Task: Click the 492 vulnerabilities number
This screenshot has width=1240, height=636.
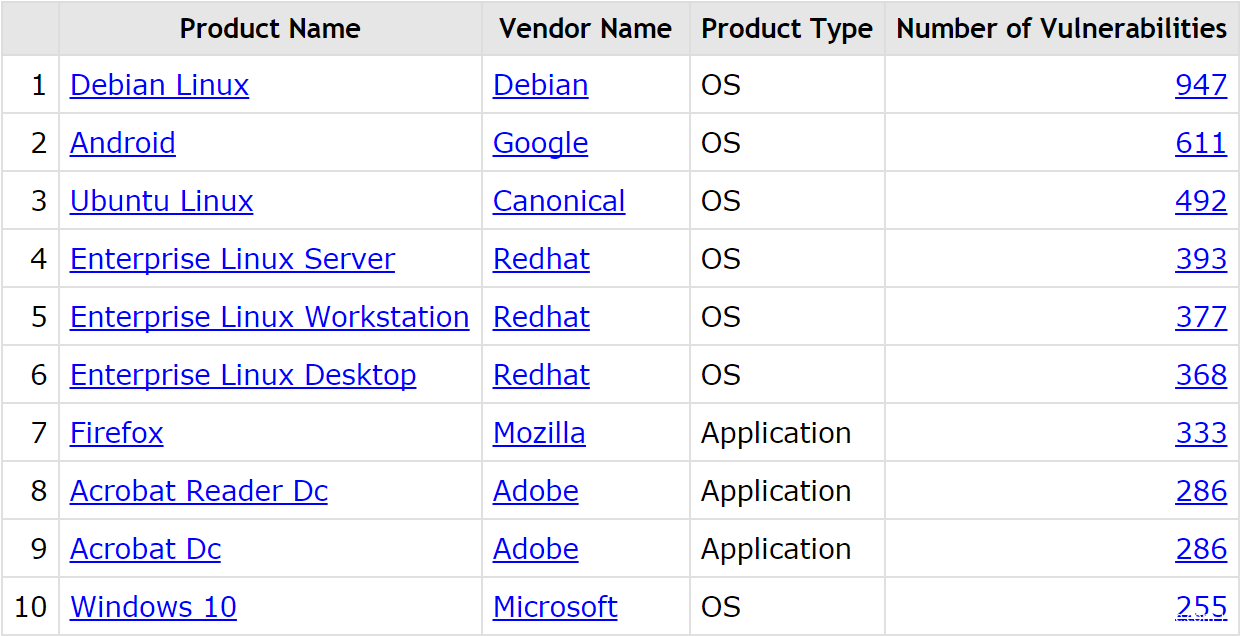Action: pyautogui.click(x=1201, y=201)
